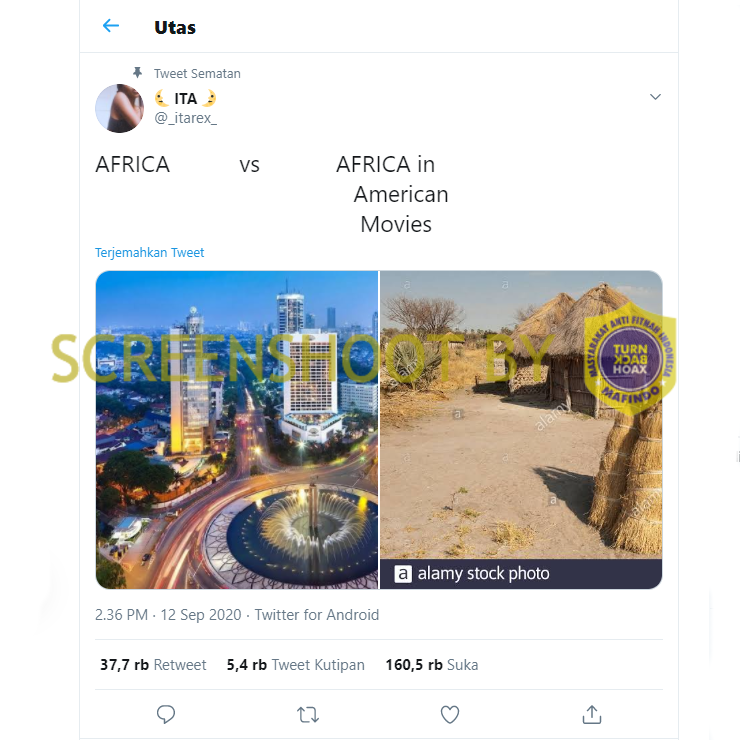
Task: Reply to the tweet via comment icon
Action: 166,714
